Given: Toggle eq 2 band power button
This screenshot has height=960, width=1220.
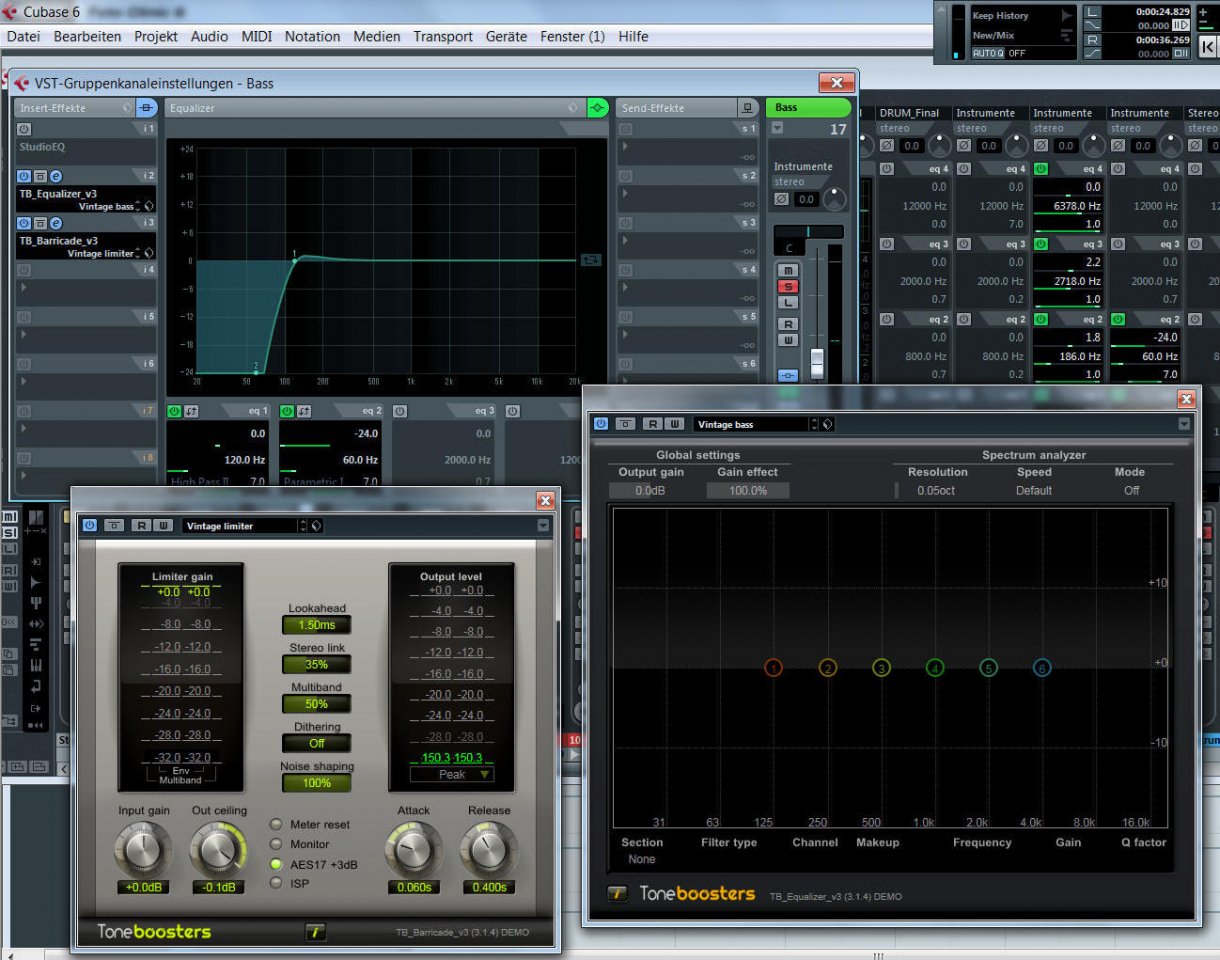Looking at the screenshot, I should coord(287,411).
